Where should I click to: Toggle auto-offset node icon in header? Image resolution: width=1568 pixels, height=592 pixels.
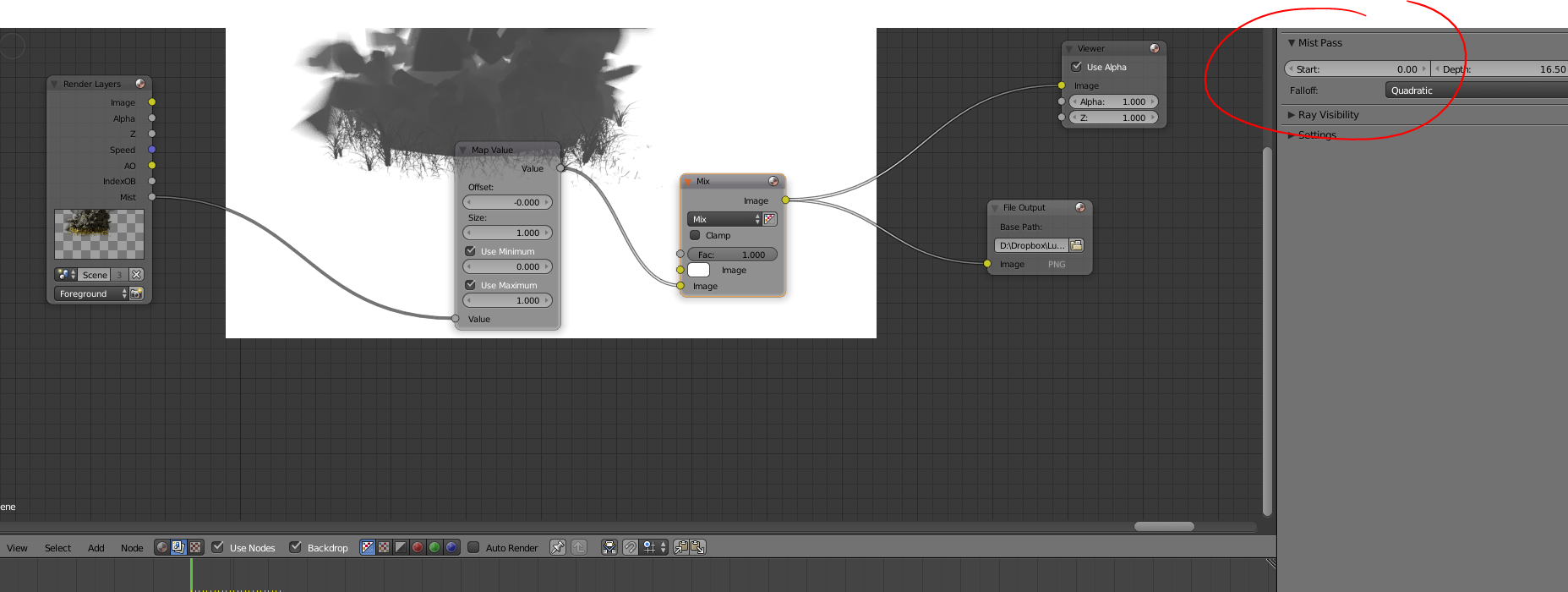click(x=609, y=547)
